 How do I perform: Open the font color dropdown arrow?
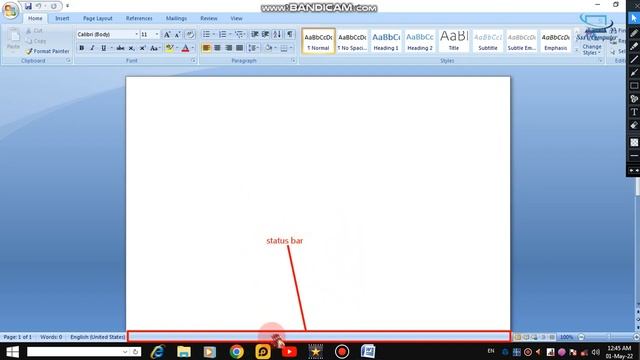tap(193, 48)
